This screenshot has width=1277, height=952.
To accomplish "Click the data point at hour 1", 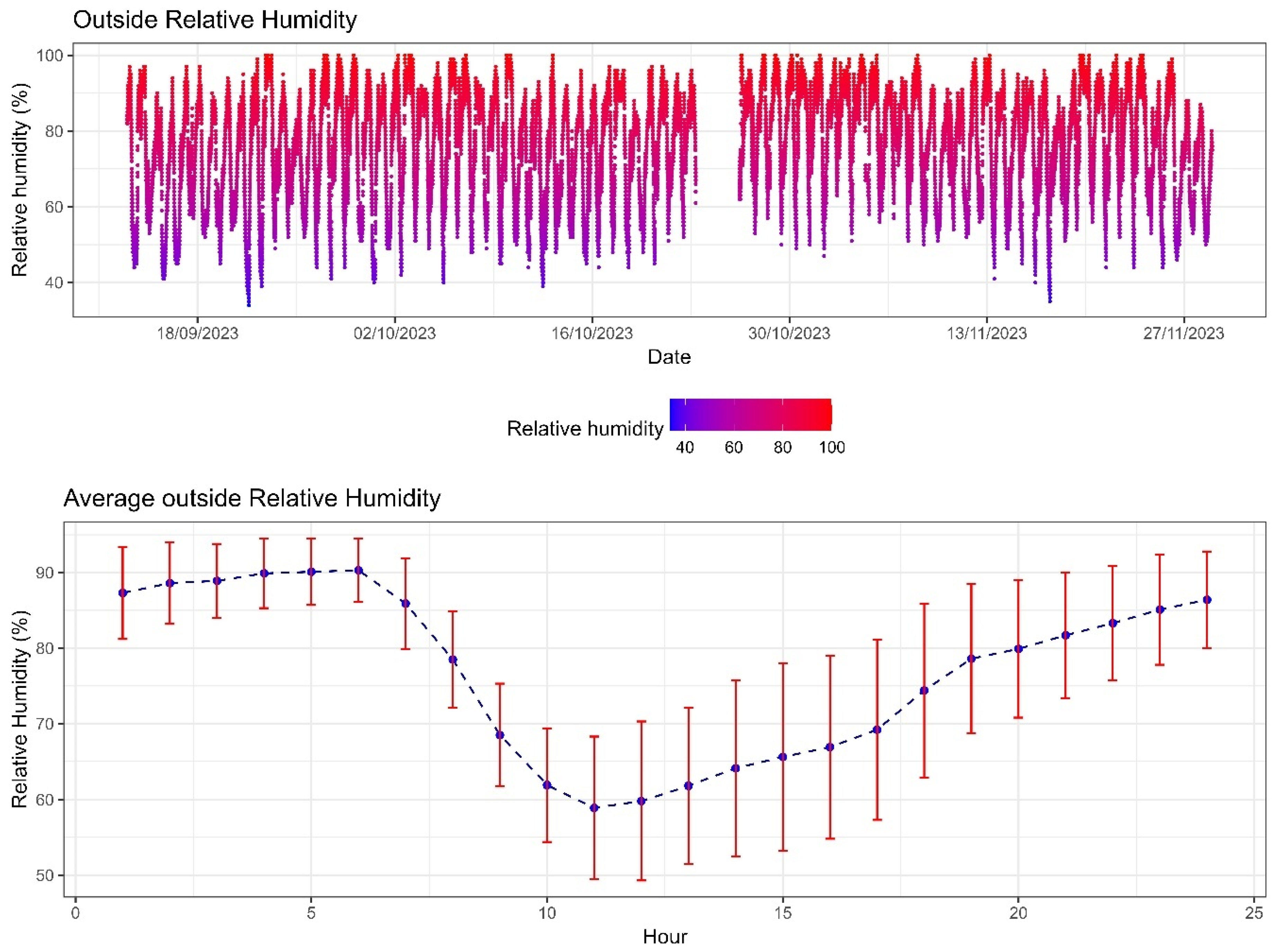I will pos(122,592).
